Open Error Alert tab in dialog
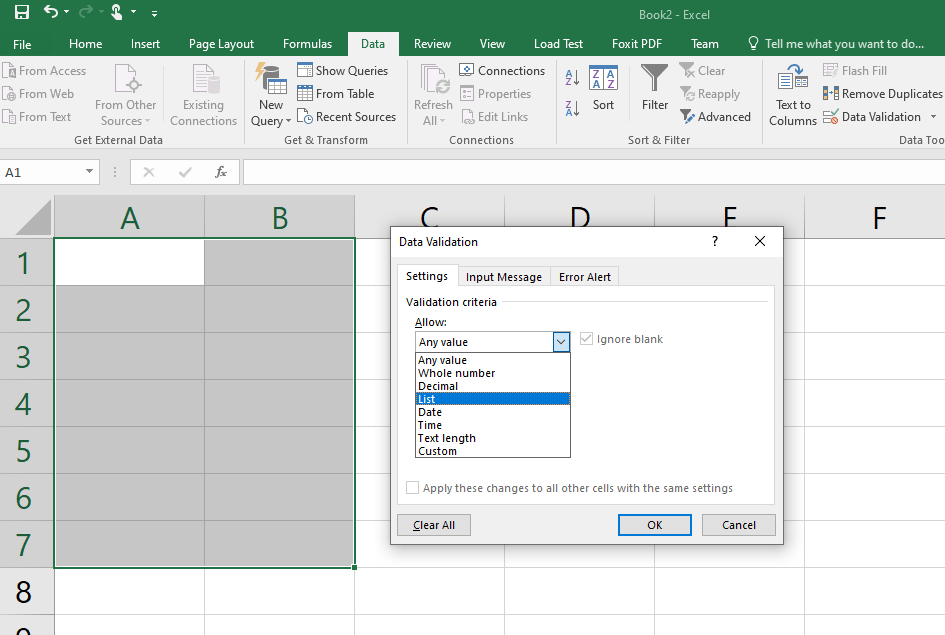This screenshot has width=945, height=635. (585, 277)
